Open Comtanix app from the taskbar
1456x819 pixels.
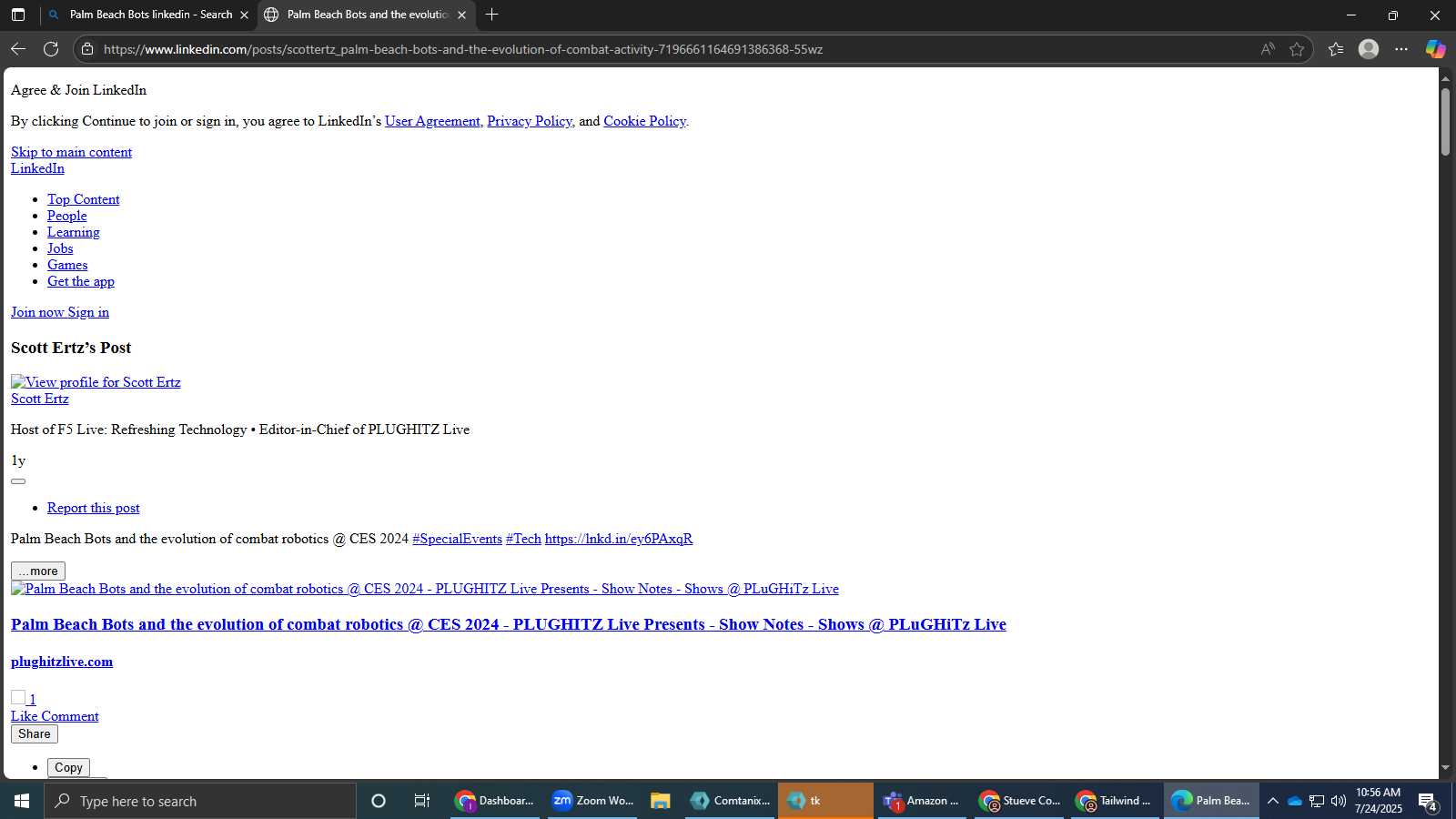point(730,801)
